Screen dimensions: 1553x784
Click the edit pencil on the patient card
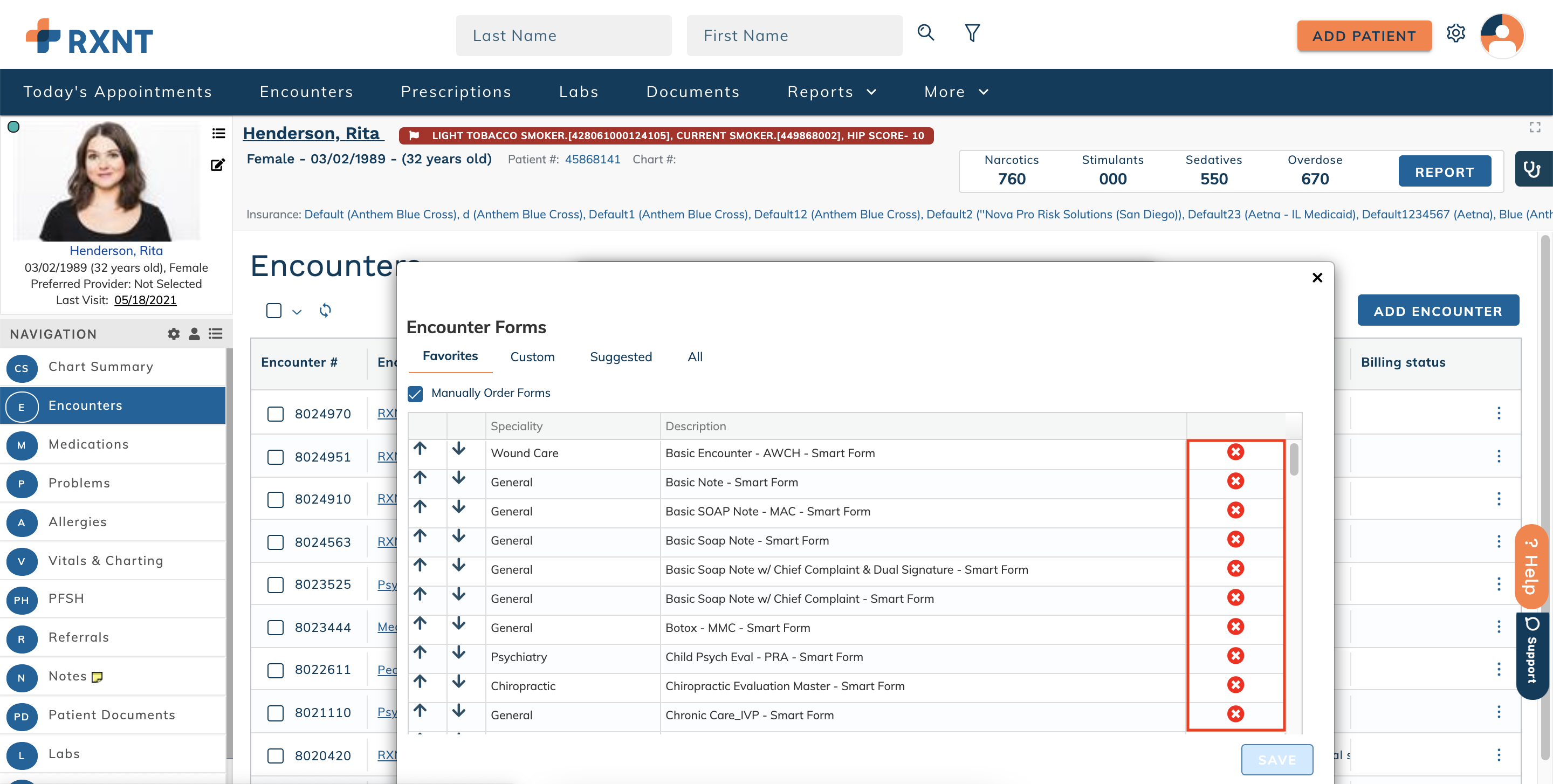218,164
